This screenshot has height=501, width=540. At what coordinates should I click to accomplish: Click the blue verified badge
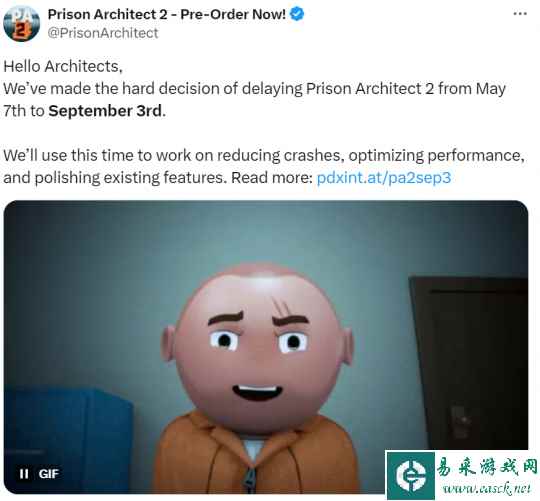297,14
